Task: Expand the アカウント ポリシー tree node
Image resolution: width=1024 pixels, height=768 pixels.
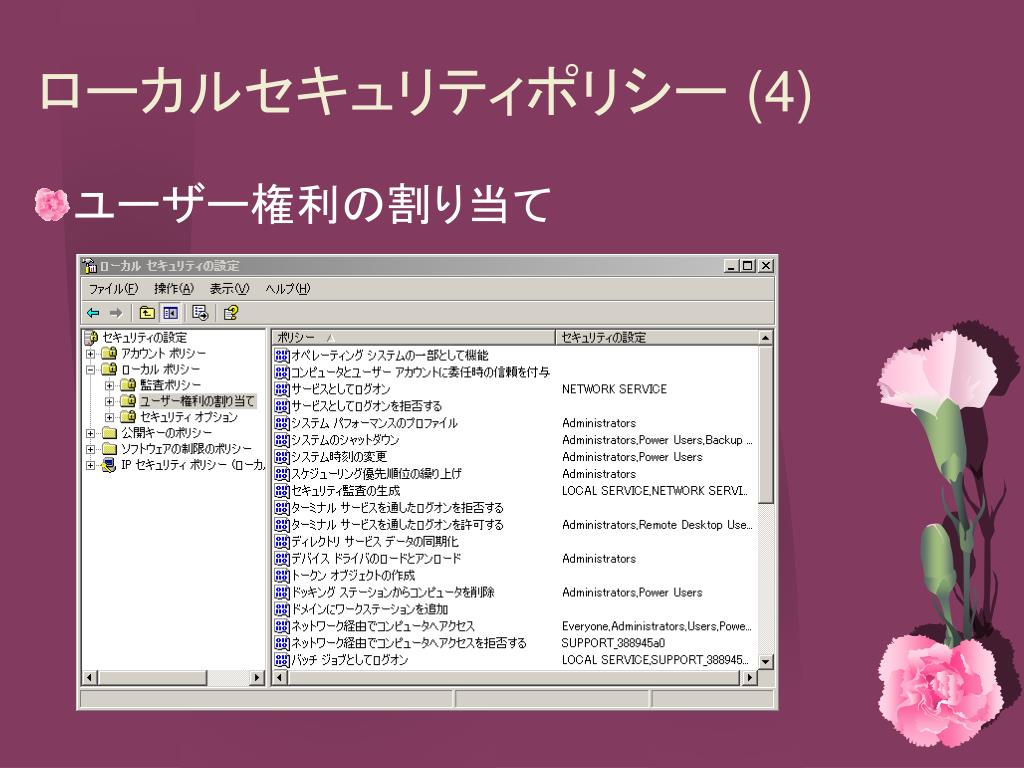Action: tap(91, 354)
